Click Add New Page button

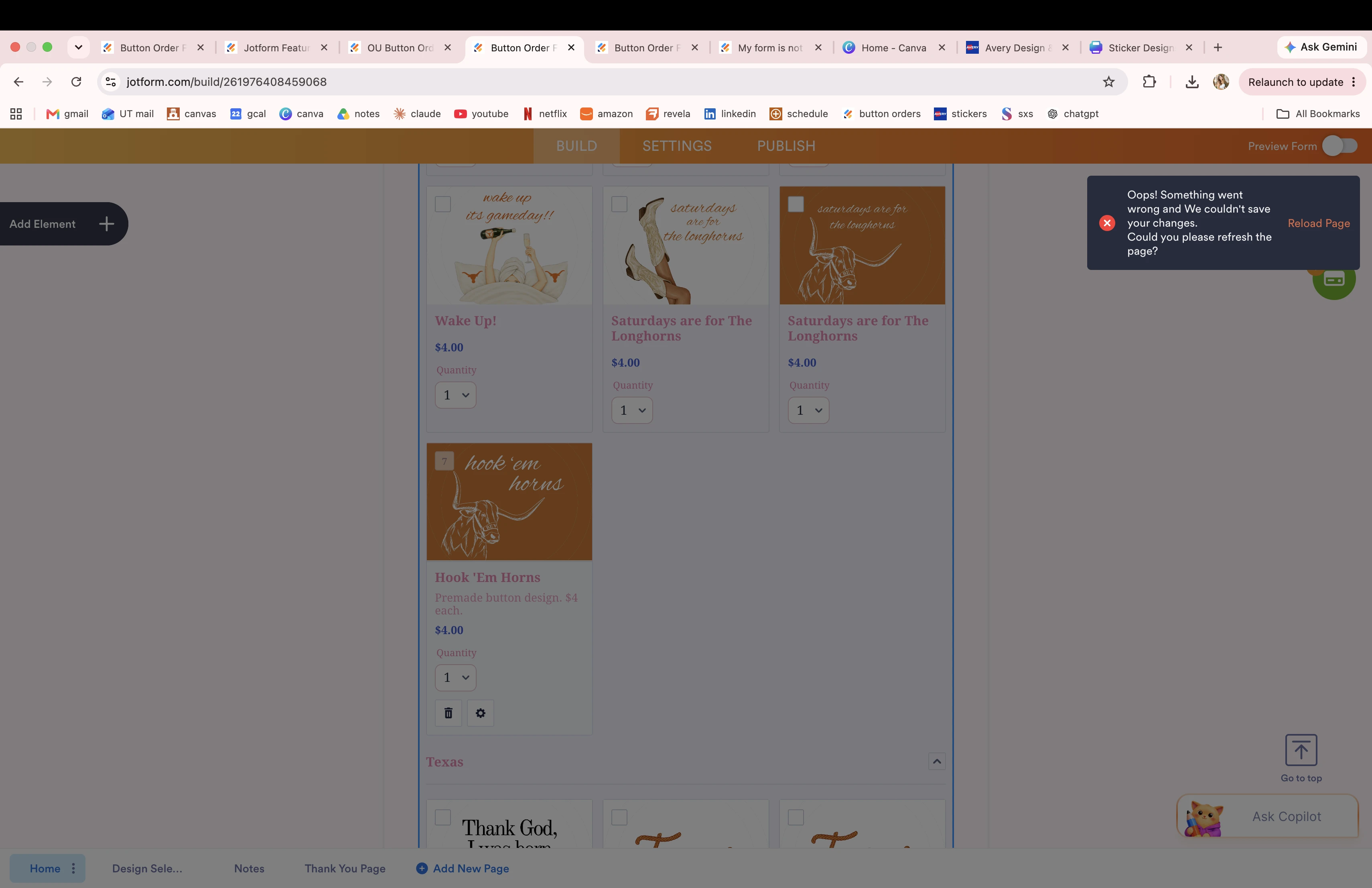463,868
